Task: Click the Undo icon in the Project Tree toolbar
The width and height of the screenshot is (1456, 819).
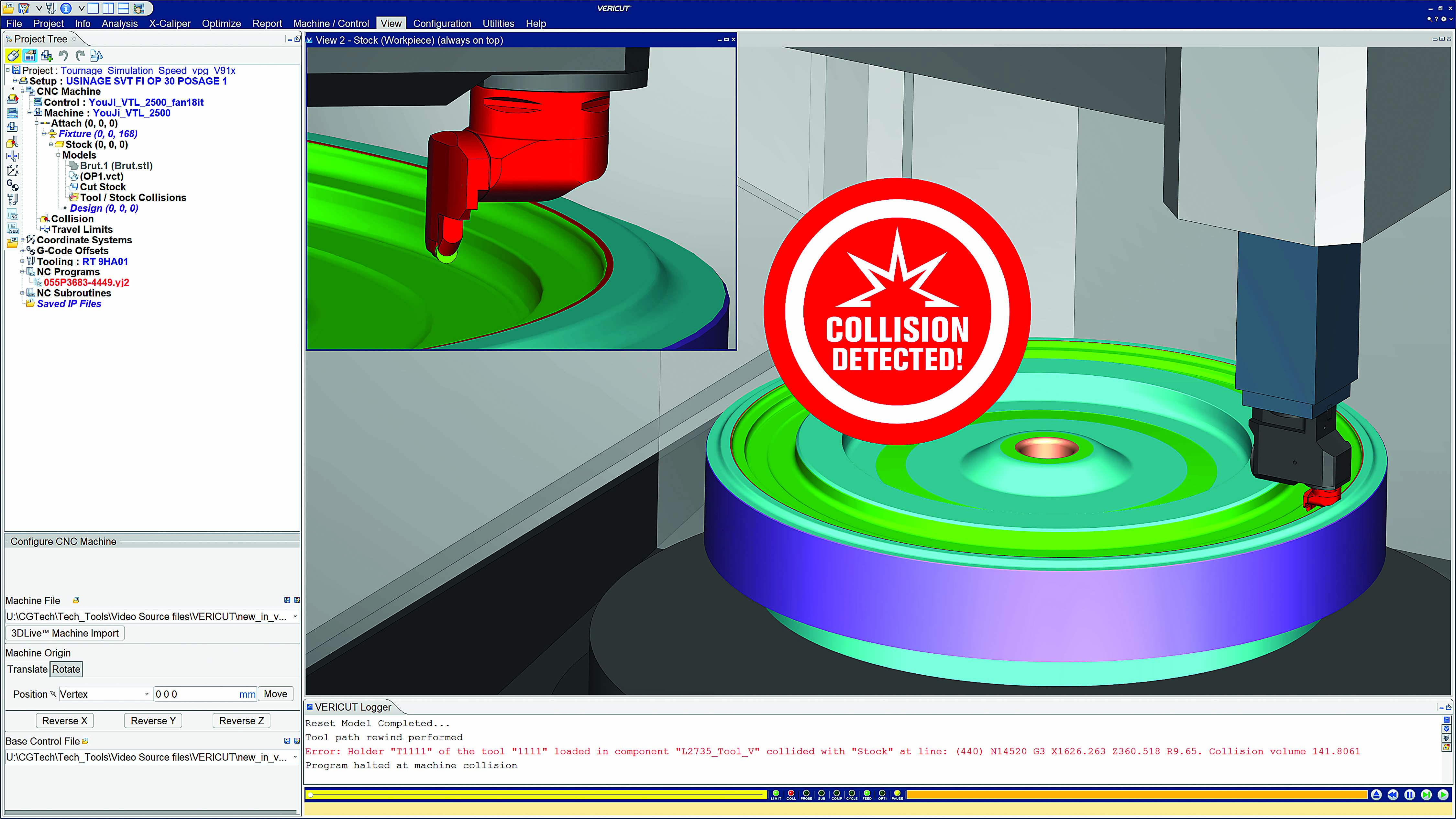Action: 63,55
